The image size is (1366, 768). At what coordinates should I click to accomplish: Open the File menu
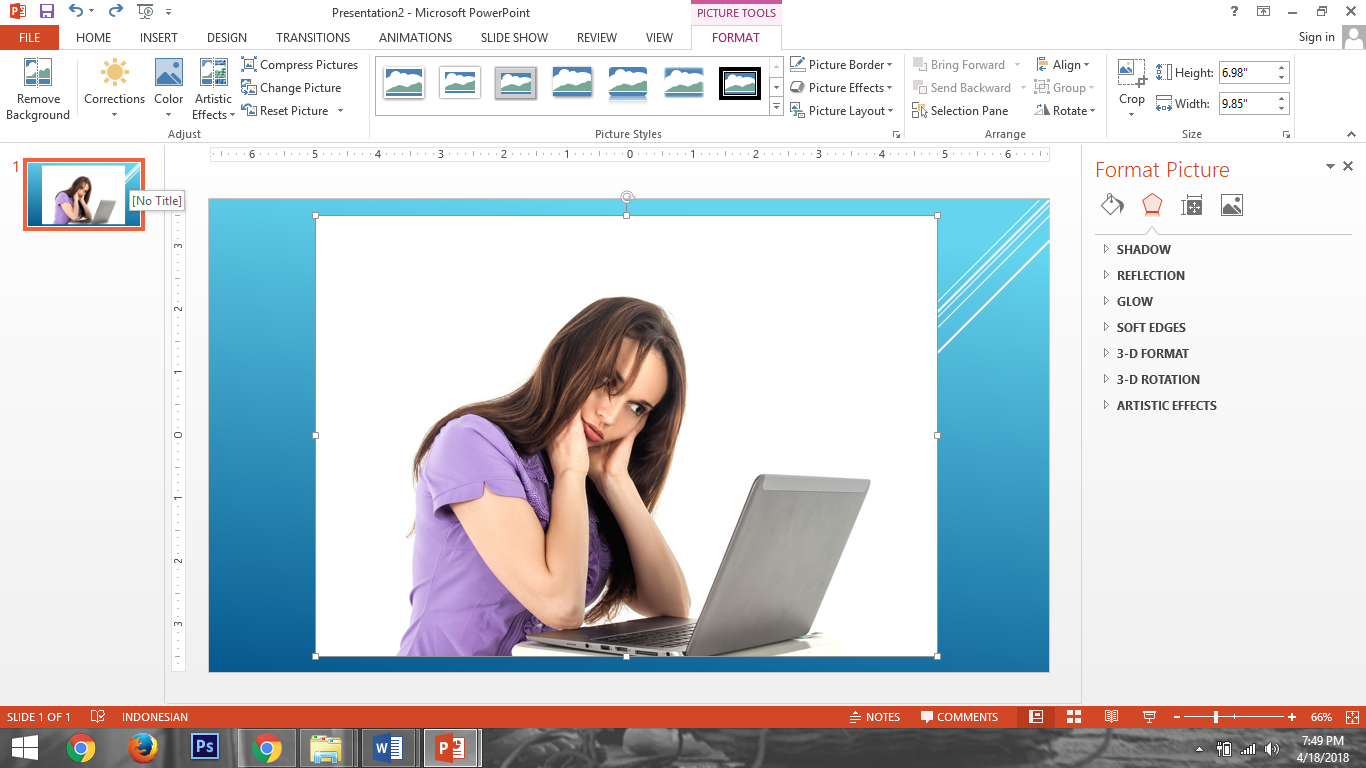pos(29,38)
